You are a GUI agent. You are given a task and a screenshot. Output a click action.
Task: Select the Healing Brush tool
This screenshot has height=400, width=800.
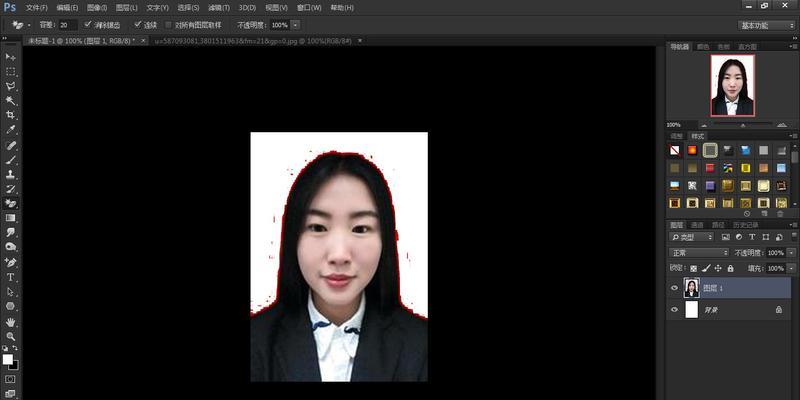pos(10,145)
